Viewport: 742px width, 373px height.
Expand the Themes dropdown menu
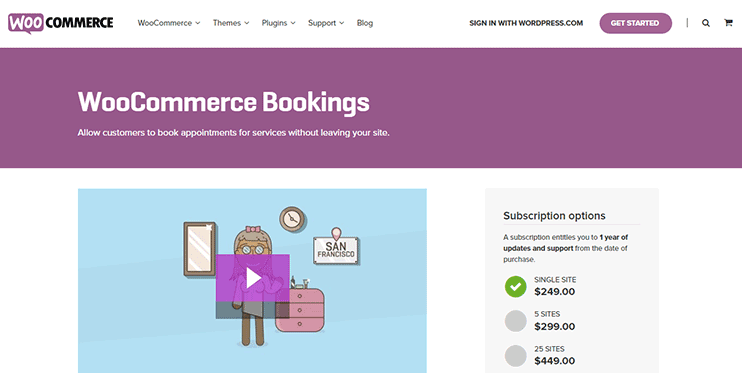click(231, 23)
